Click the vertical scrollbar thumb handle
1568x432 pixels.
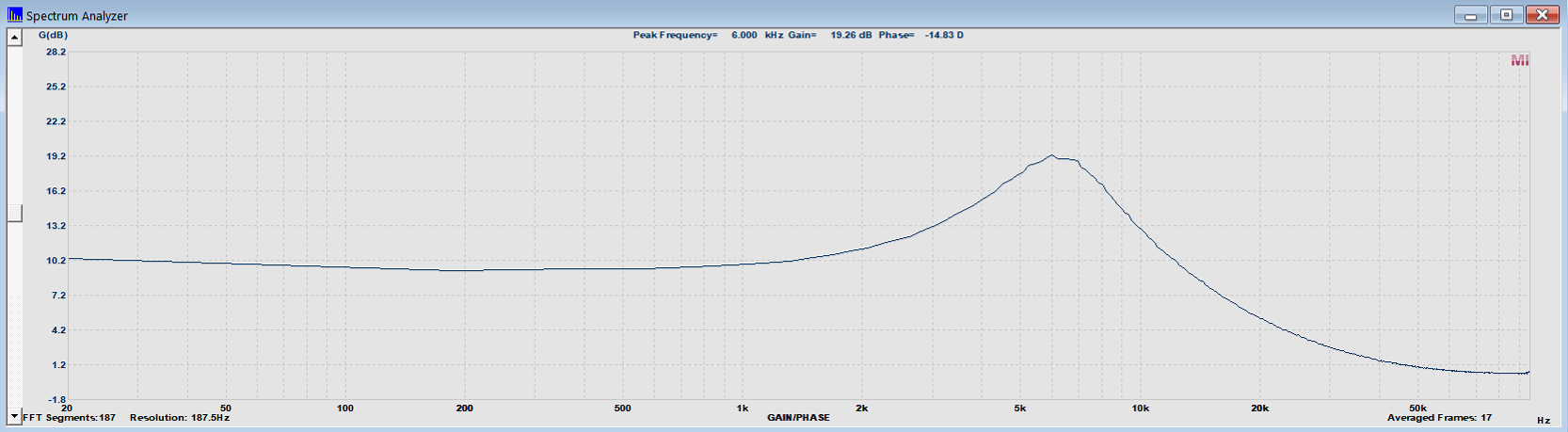coord(14,214)
